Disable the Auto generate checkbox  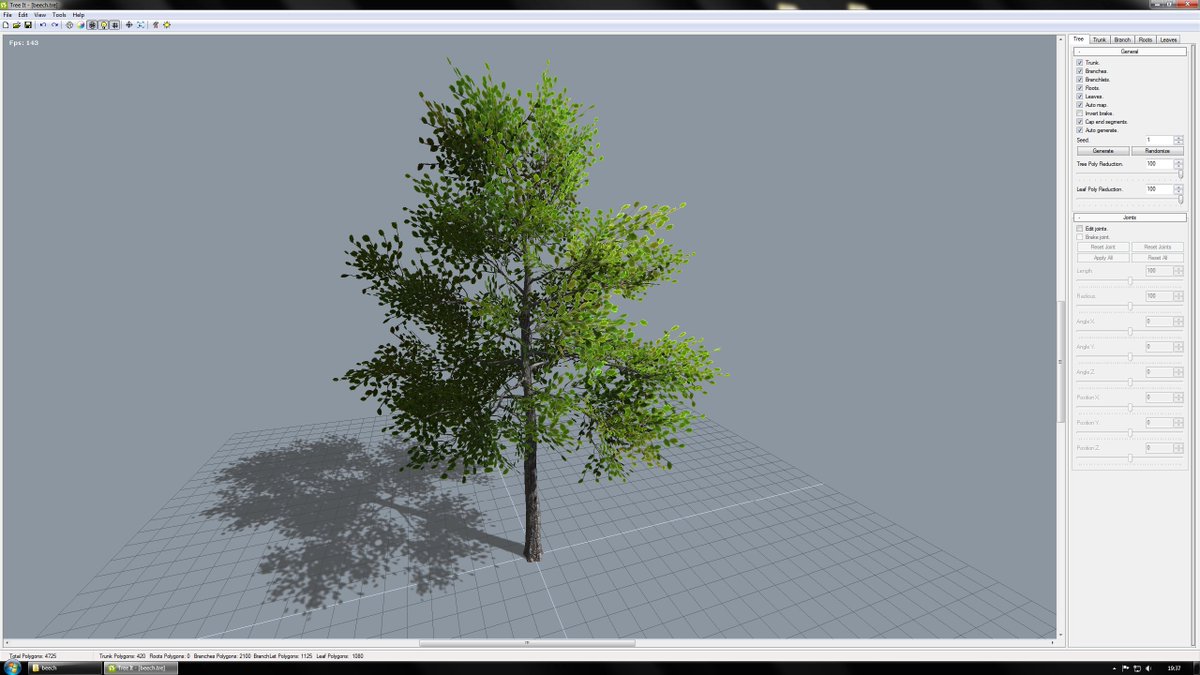[x=1080, y=129]
